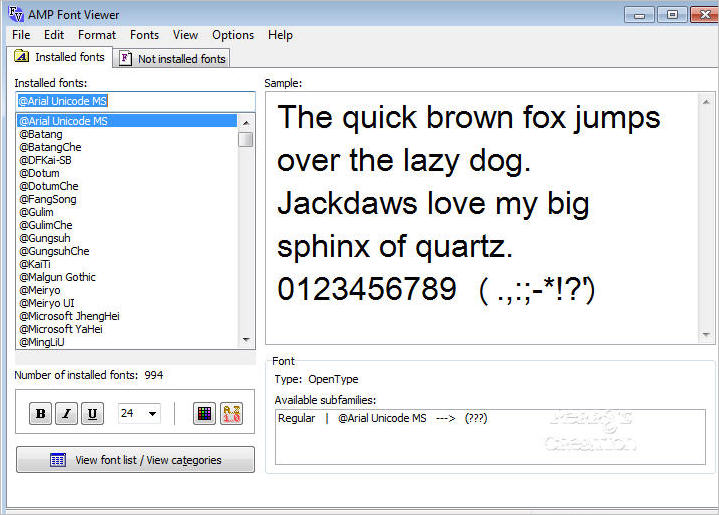Image resolution: width=719 pixels, height=515 pixels.
Task: Select the Installed fonts tab
Action: [60, 58]
